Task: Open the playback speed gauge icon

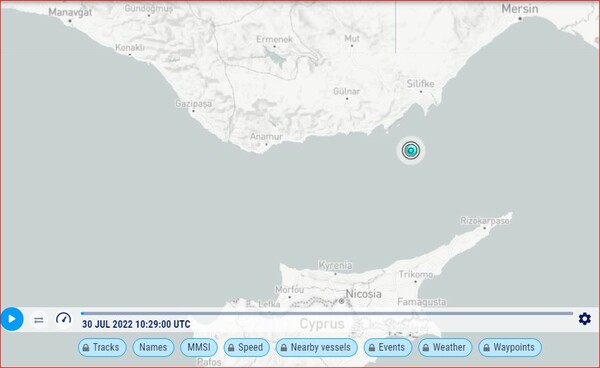Action: point(64,319)
